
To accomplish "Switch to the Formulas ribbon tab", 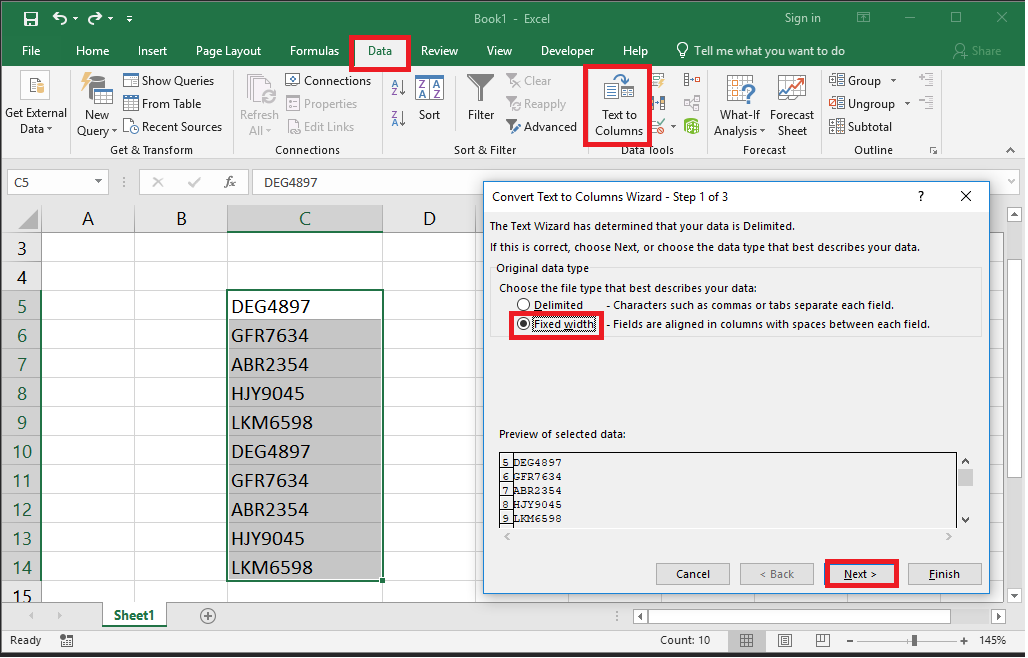I will click(x=314, y=50).
